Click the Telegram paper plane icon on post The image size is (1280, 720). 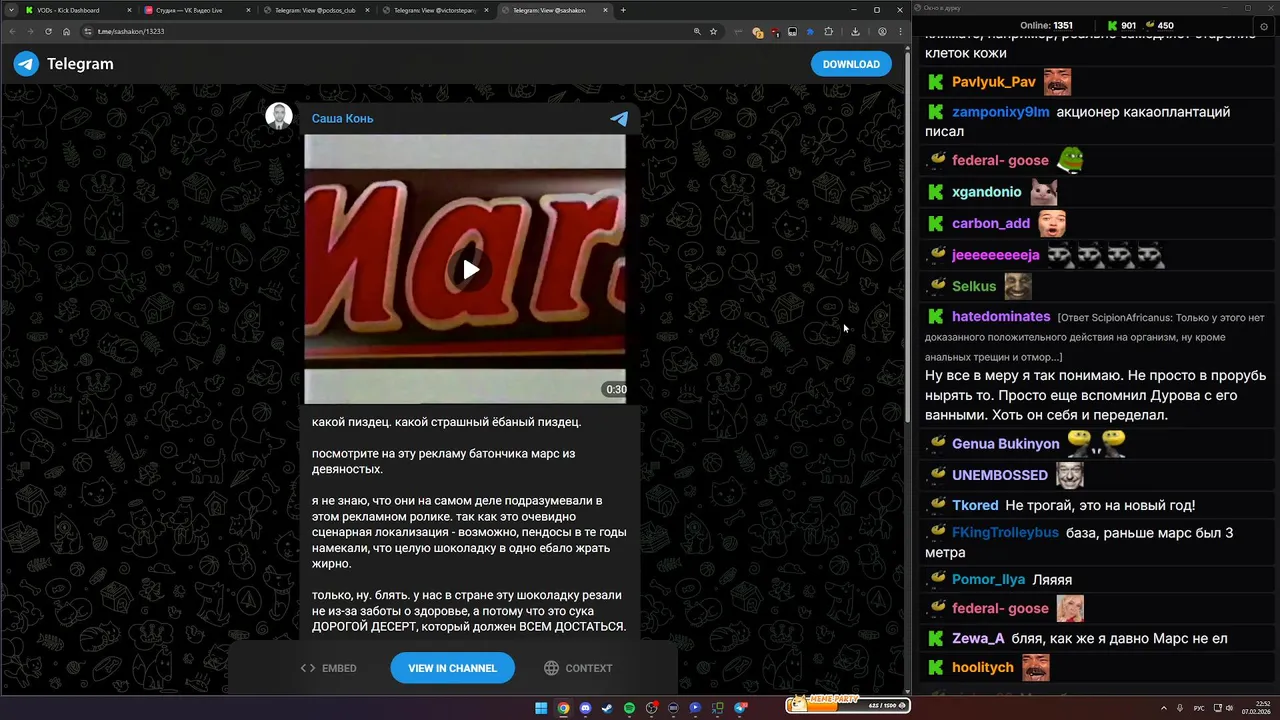(619, 118)
